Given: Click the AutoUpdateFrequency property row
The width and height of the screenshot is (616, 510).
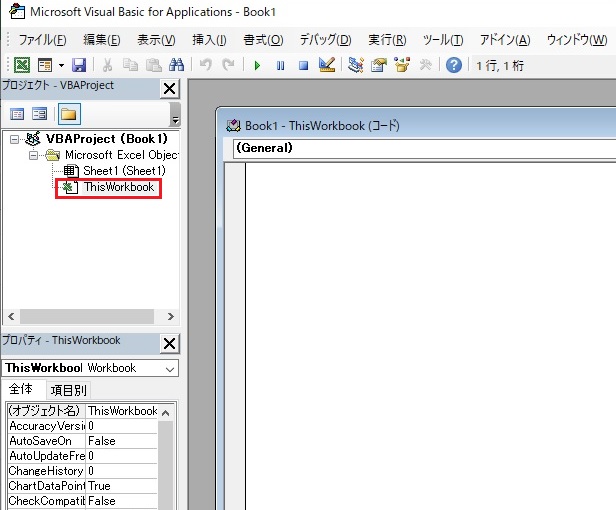Looking at the screenshot, I should click(x=82, y=456).
